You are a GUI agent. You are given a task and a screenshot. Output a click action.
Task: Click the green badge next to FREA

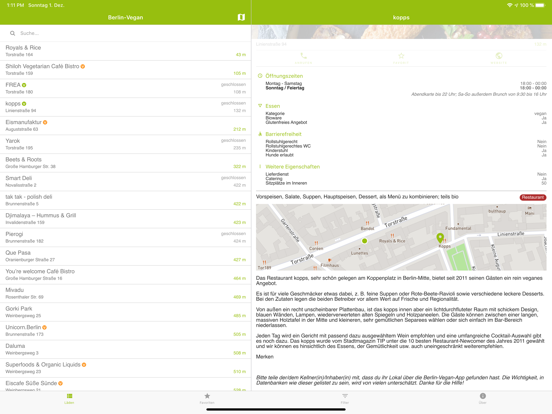[x=24, y=85]
